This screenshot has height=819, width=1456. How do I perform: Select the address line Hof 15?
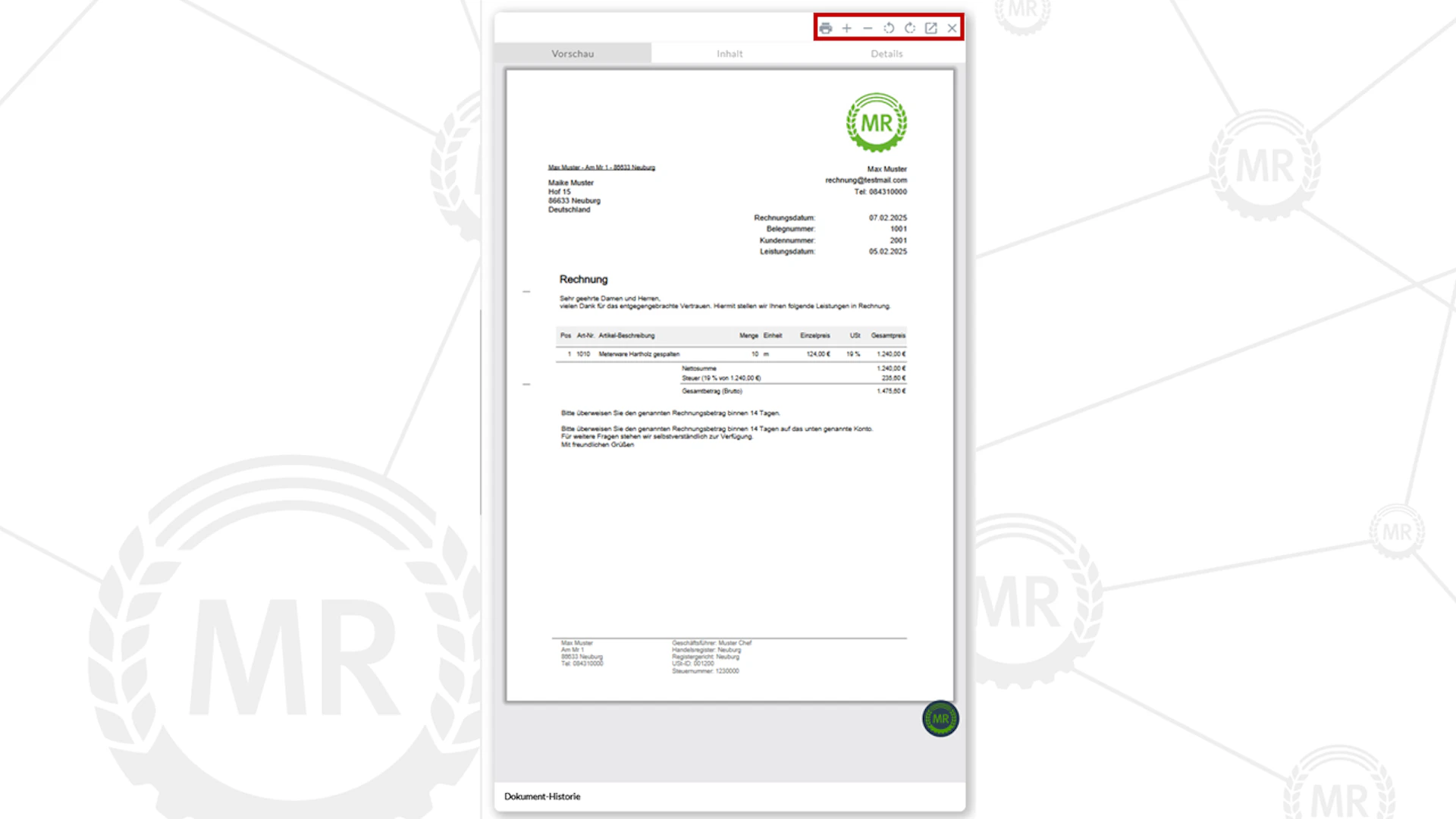(560, 192)
